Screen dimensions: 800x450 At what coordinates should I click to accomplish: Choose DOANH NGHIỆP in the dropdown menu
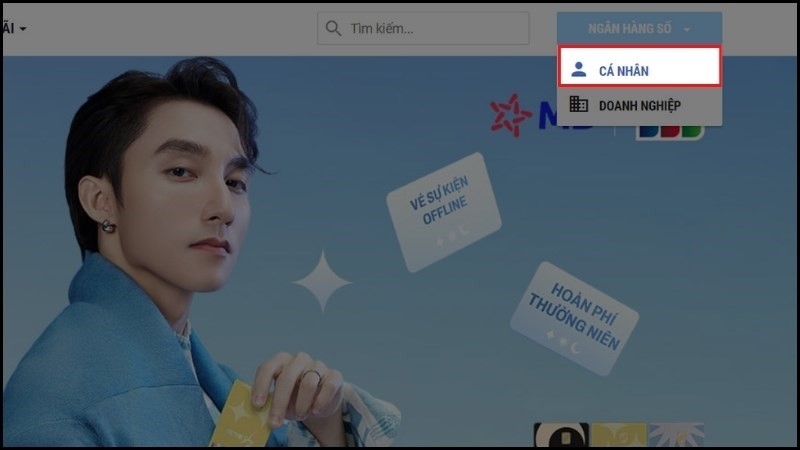coord(638,104)
